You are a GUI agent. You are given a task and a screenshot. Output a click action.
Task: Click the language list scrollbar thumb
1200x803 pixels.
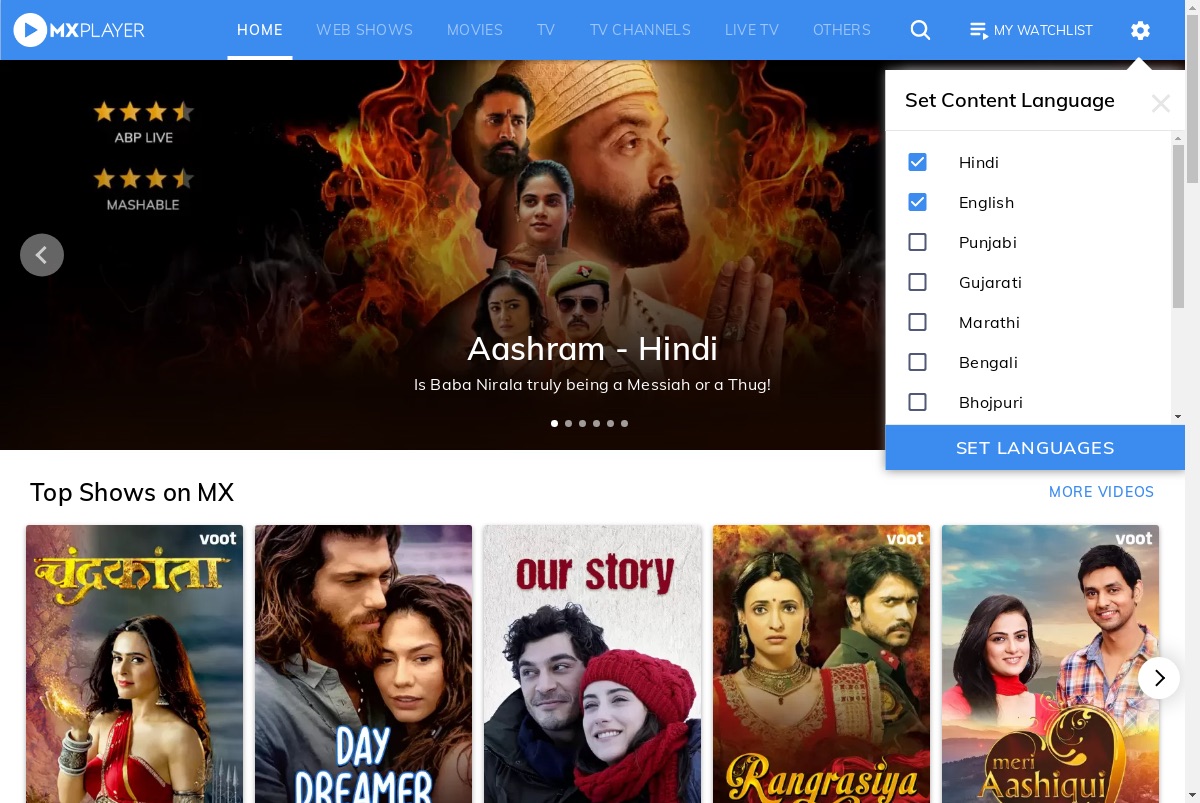coord(1178,225)
